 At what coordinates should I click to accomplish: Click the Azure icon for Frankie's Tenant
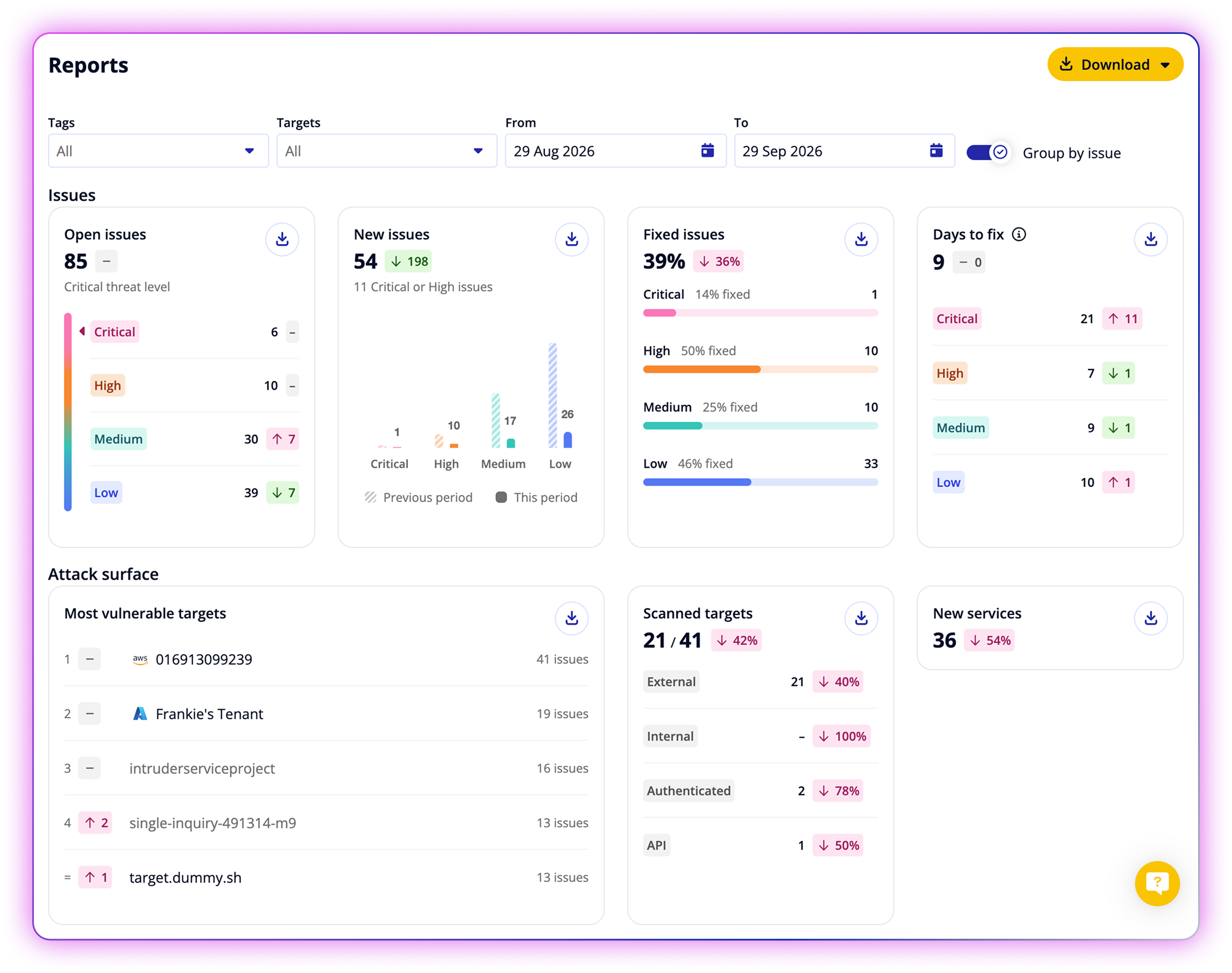click(x=140, y=713)
